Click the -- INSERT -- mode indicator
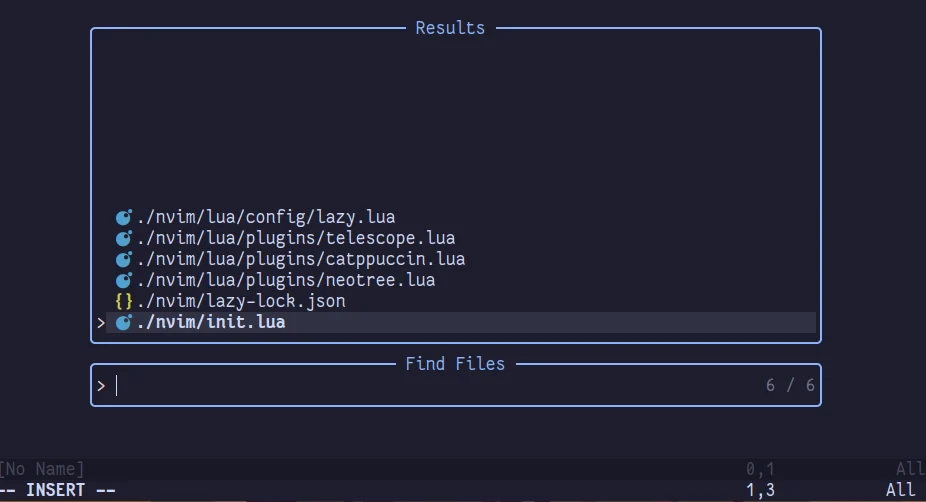Screen dimensions: 926x502 [58, 490]
